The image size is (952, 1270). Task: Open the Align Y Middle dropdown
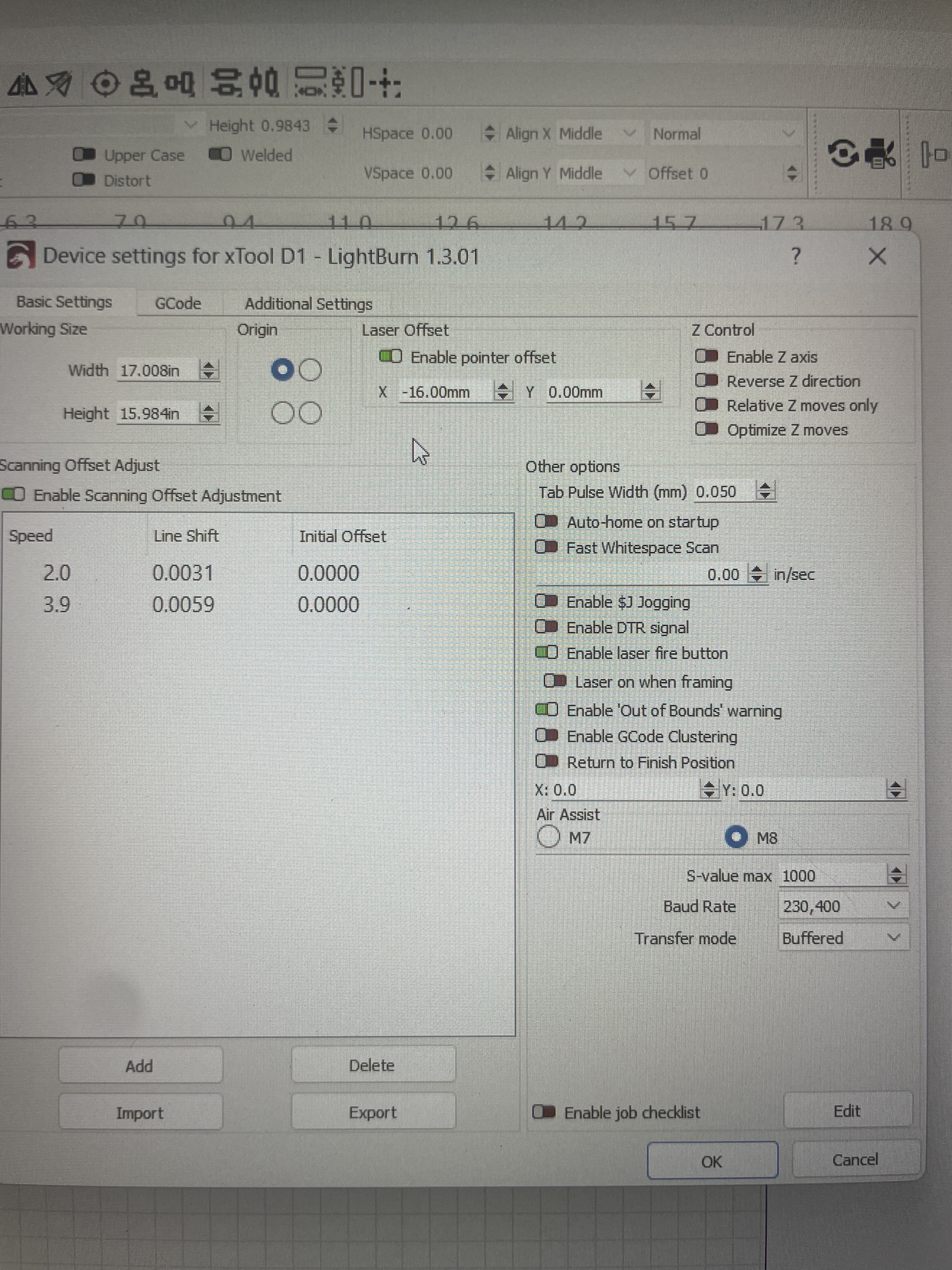click(x=598, y=173)
